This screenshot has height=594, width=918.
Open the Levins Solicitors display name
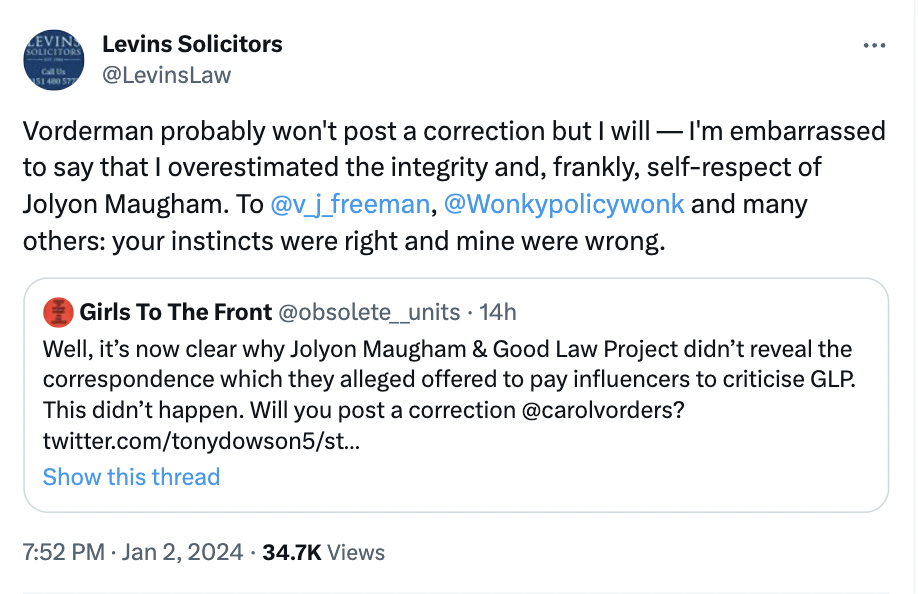pyautogui.click(x=192, y=44)
